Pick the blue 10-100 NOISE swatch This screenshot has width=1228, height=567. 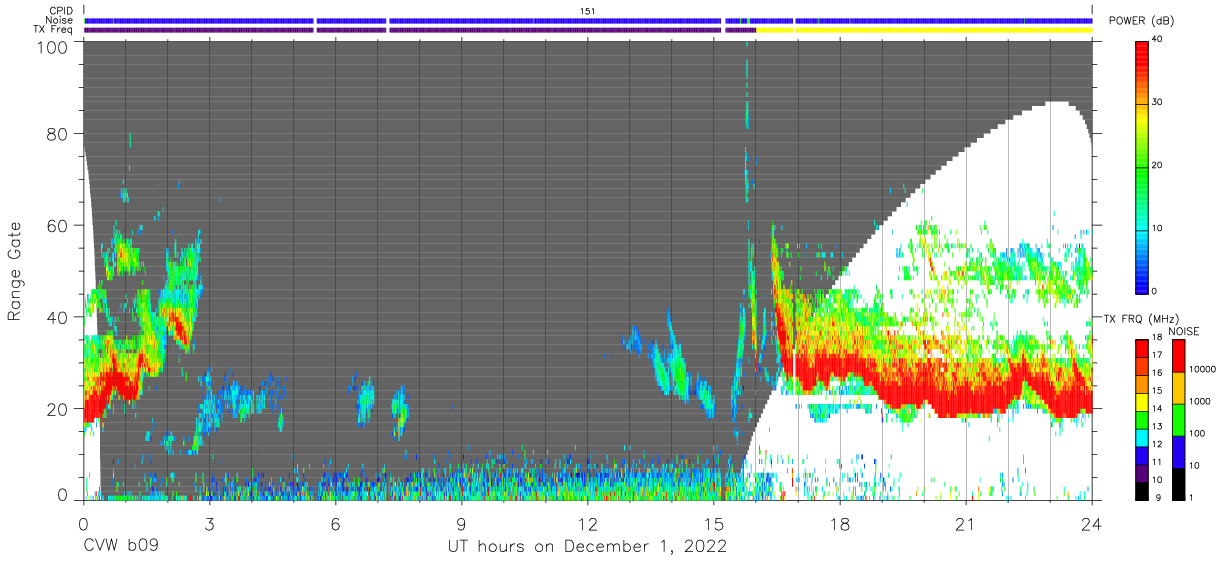click(1177, 451)
